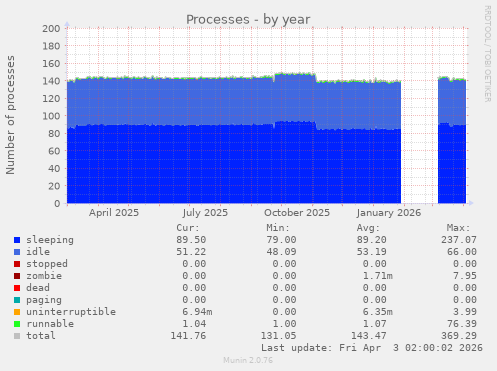Viewport: 497px width, 371px height.
Task: Click the 'Avg:' column header
Action: 368,228
